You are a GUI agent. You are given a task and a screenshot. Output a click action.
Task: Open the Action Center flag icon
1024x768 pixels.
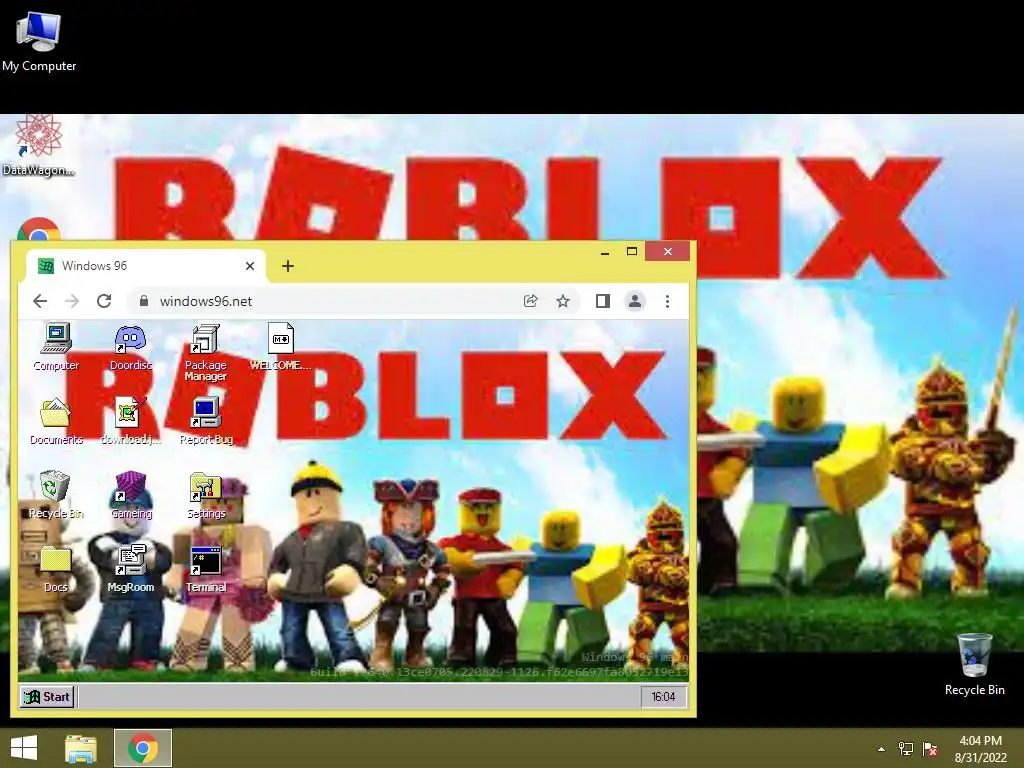click(930, 749)
